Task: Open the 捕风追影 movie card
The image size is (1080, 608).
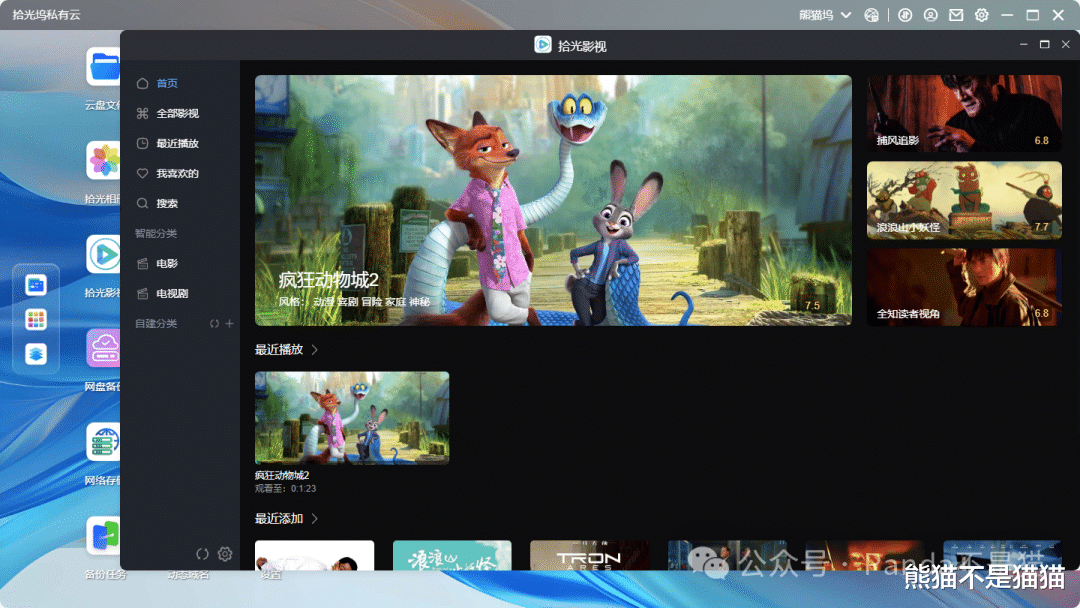Action: 964,114
